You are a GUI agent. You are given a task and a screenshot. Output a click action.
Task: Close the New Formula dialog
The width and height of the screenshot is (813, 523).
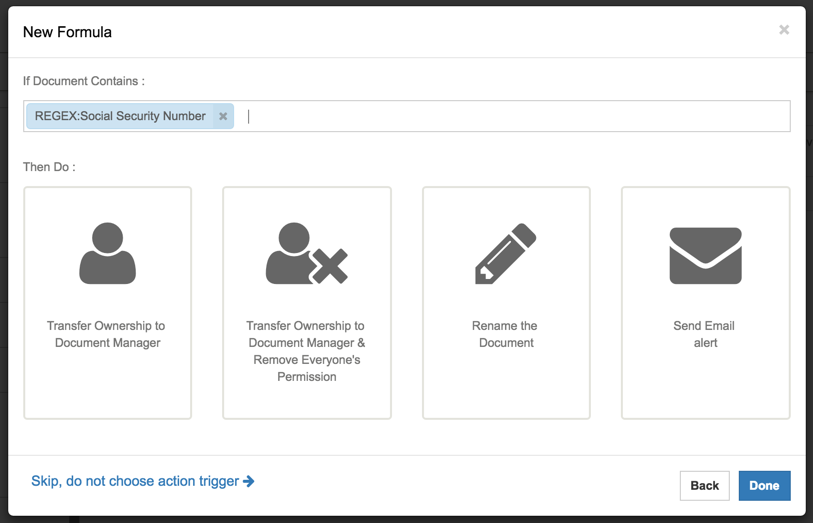[784, 30]
